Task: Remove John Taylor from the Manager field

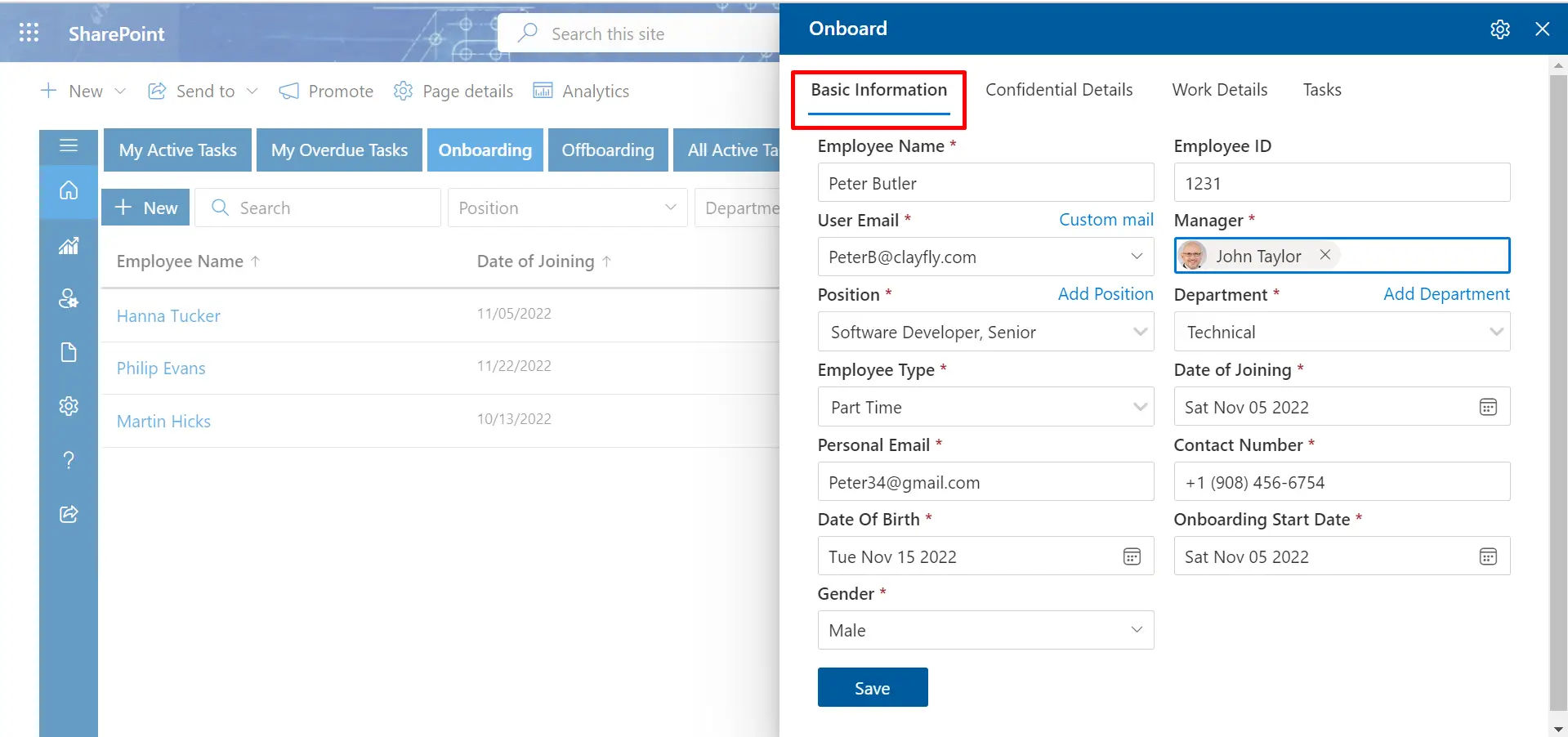Action: coord(1324,254)
